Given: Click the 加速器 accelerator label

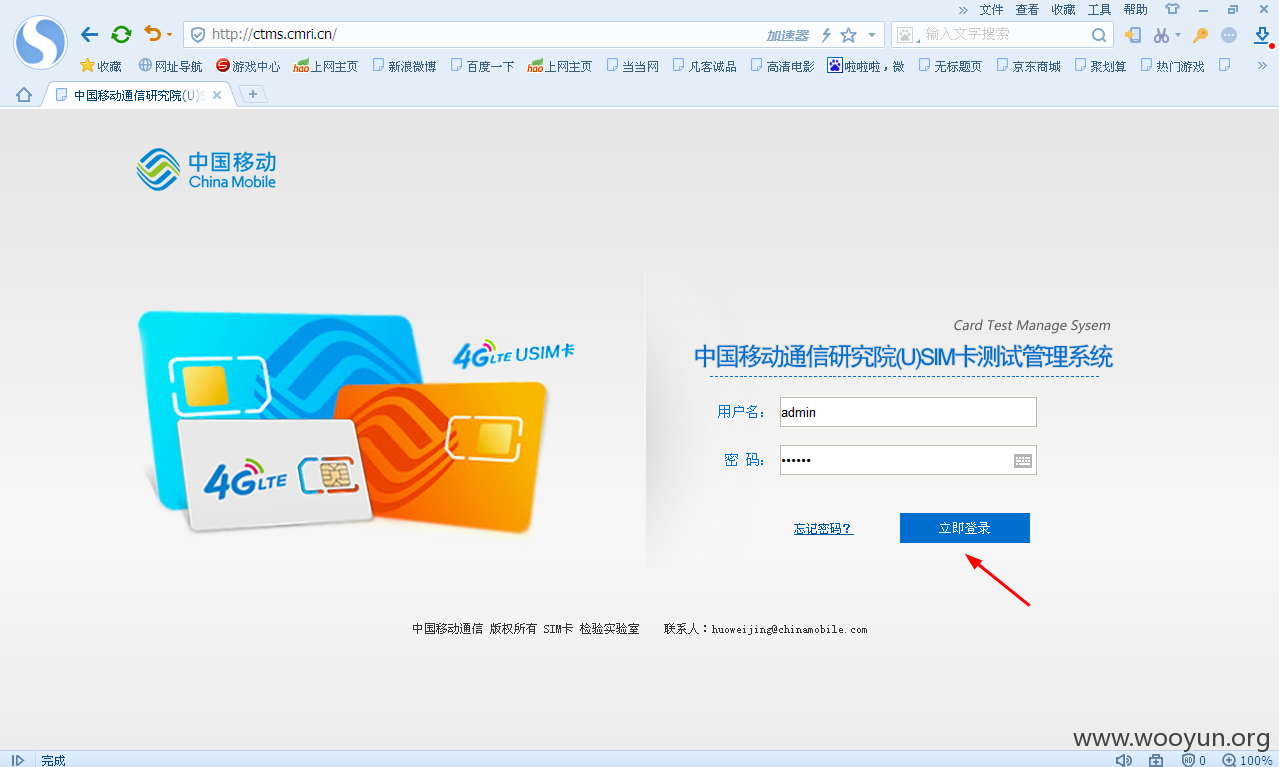Looking at the screenshot, I should (788, 35).
